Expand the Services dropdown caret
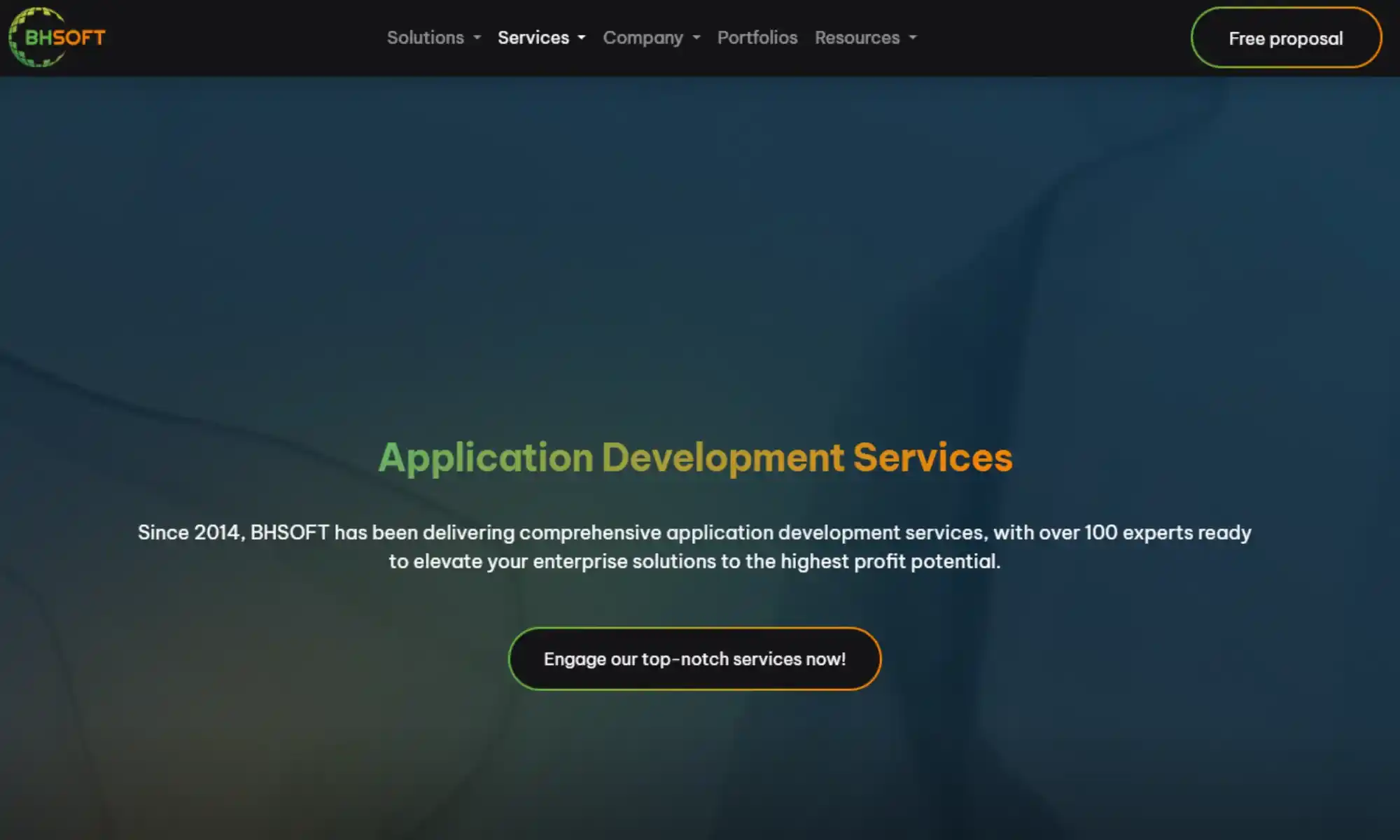The width and height of the screenshot is (1400, 840). point(582,38)
